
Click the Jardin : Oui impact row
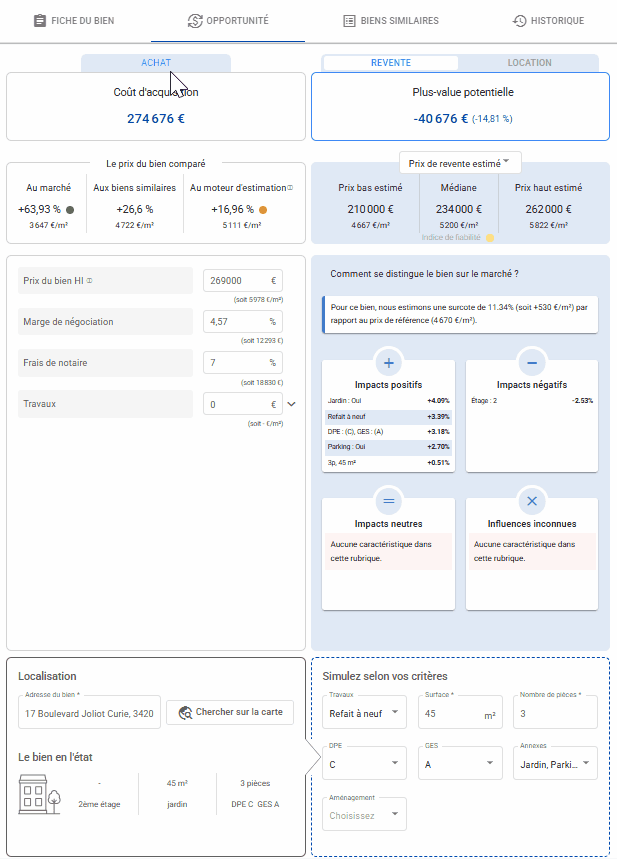pos(389,401)
